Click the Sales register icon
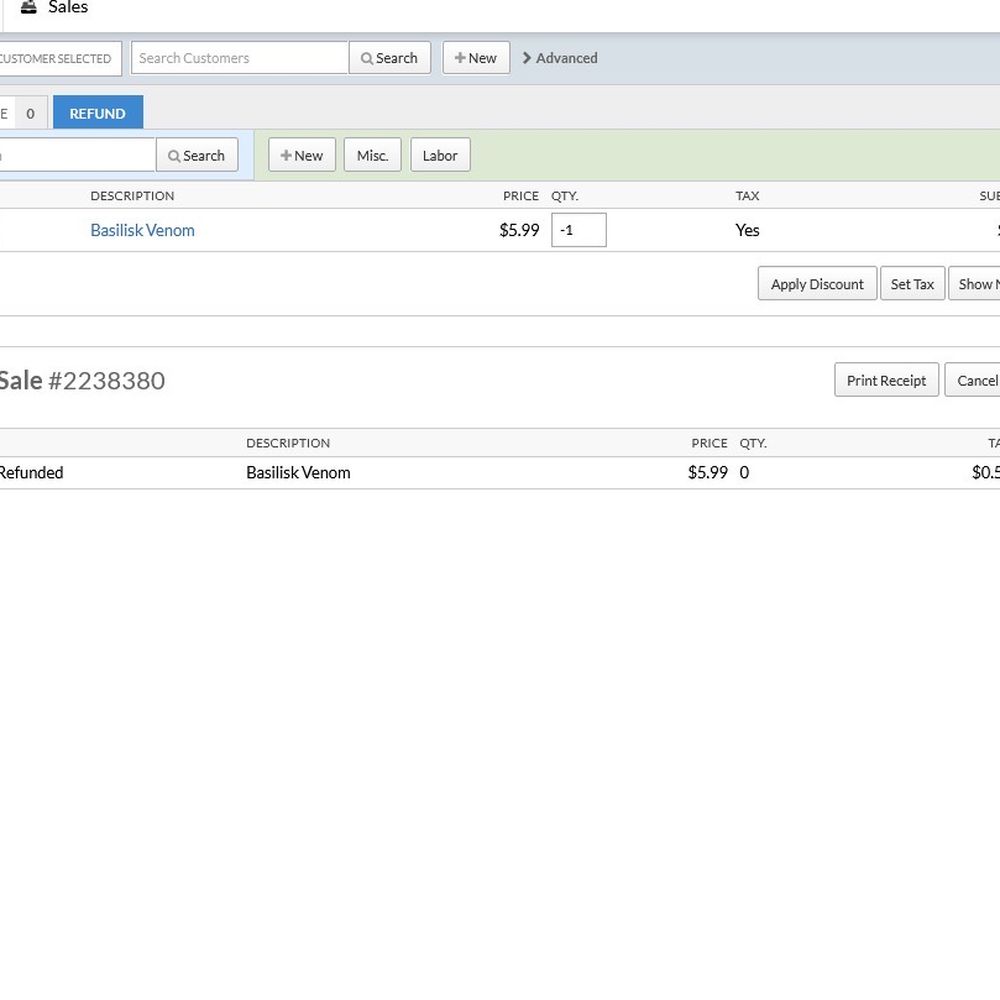The height and width of the screenshot is (1000, 1000). pos(29,7)
